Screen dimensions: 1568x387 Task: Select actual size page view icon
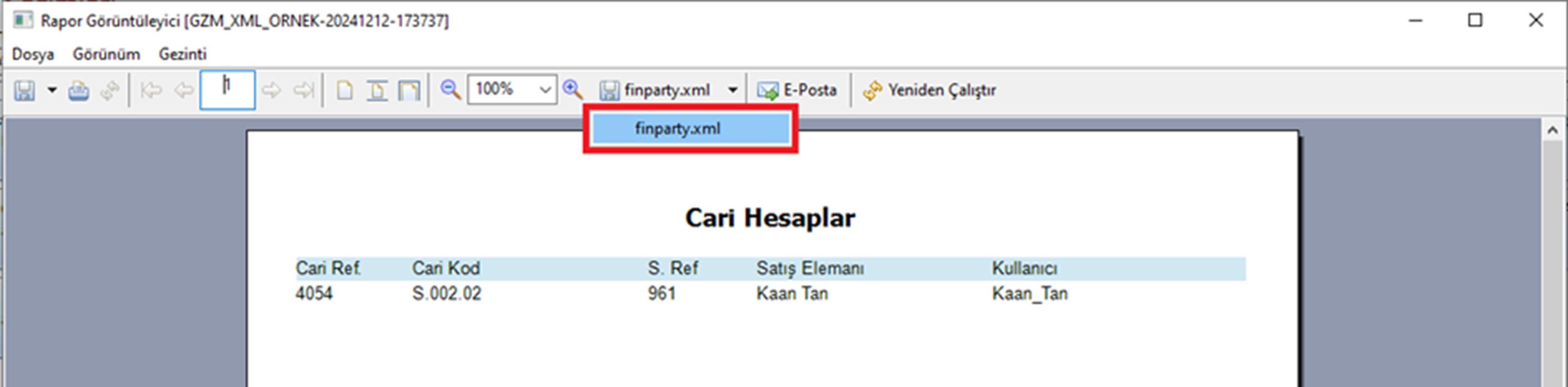tap(344, 91)
